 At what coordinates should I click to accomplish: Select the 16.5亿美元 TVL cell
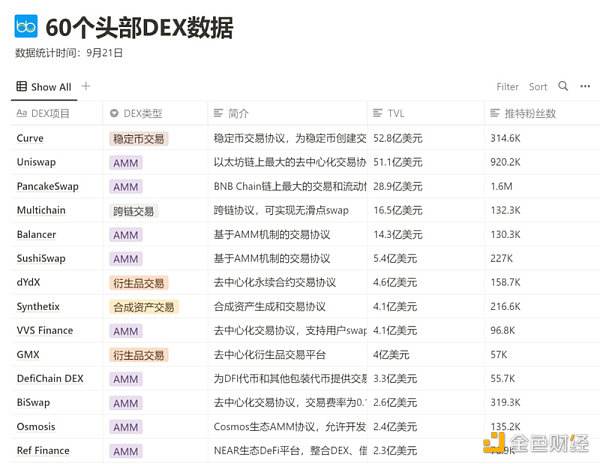426,210
